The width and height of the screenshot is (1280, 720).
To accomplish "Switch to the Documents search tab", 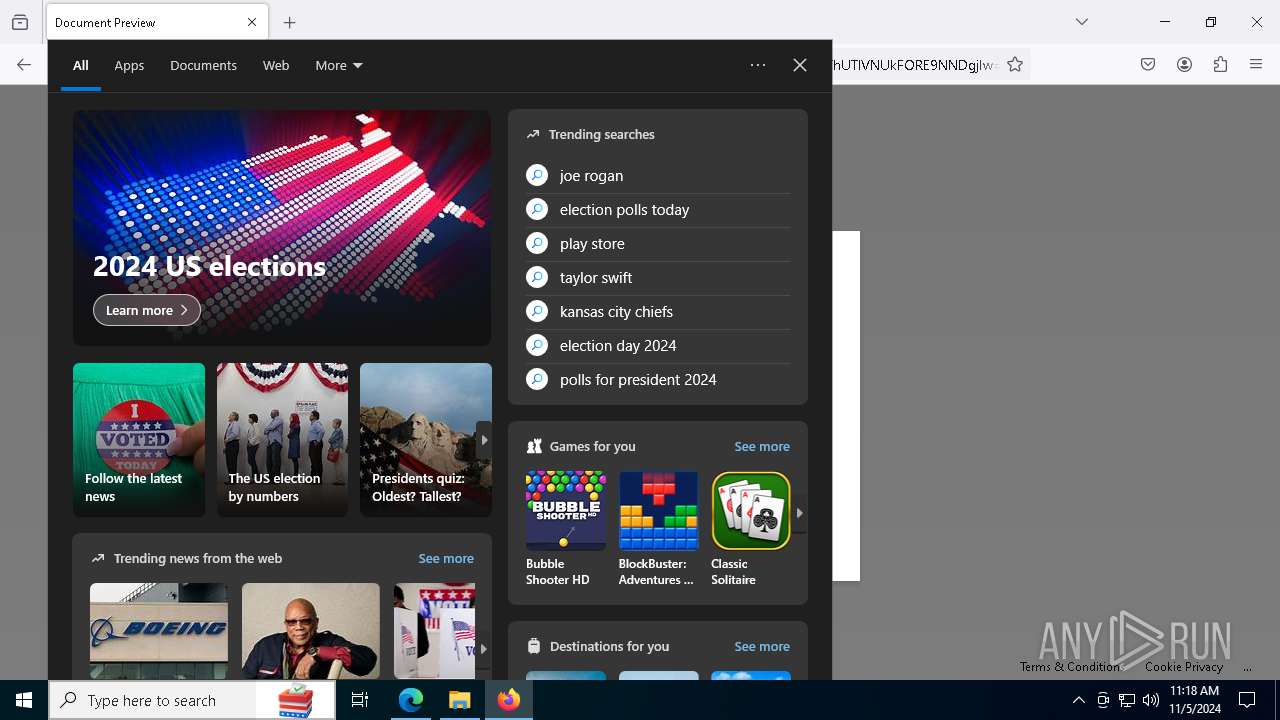I will pyautogui.click(x=203, y=65).
